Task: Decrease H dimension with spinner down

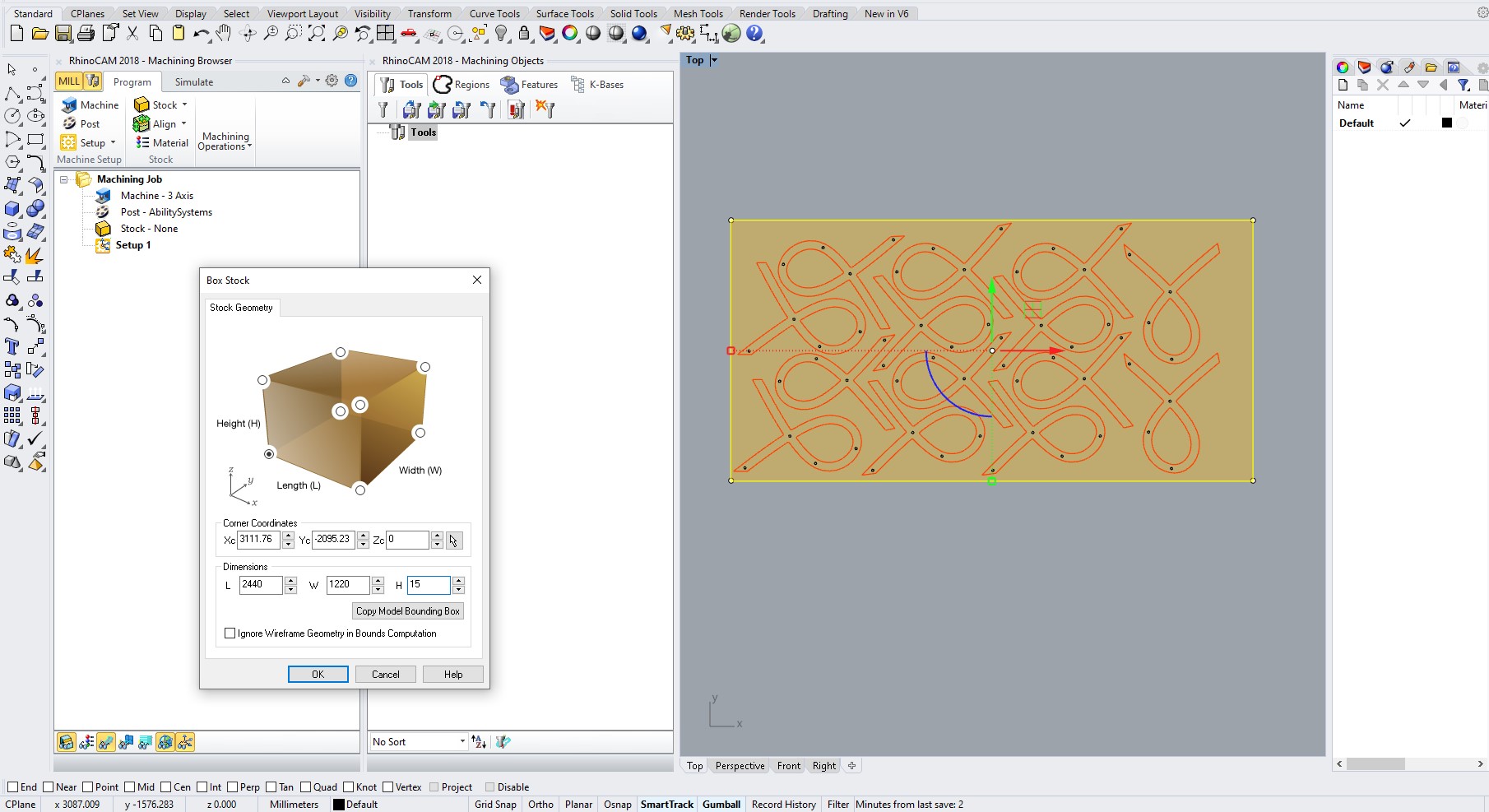Action: coord(459,590)
